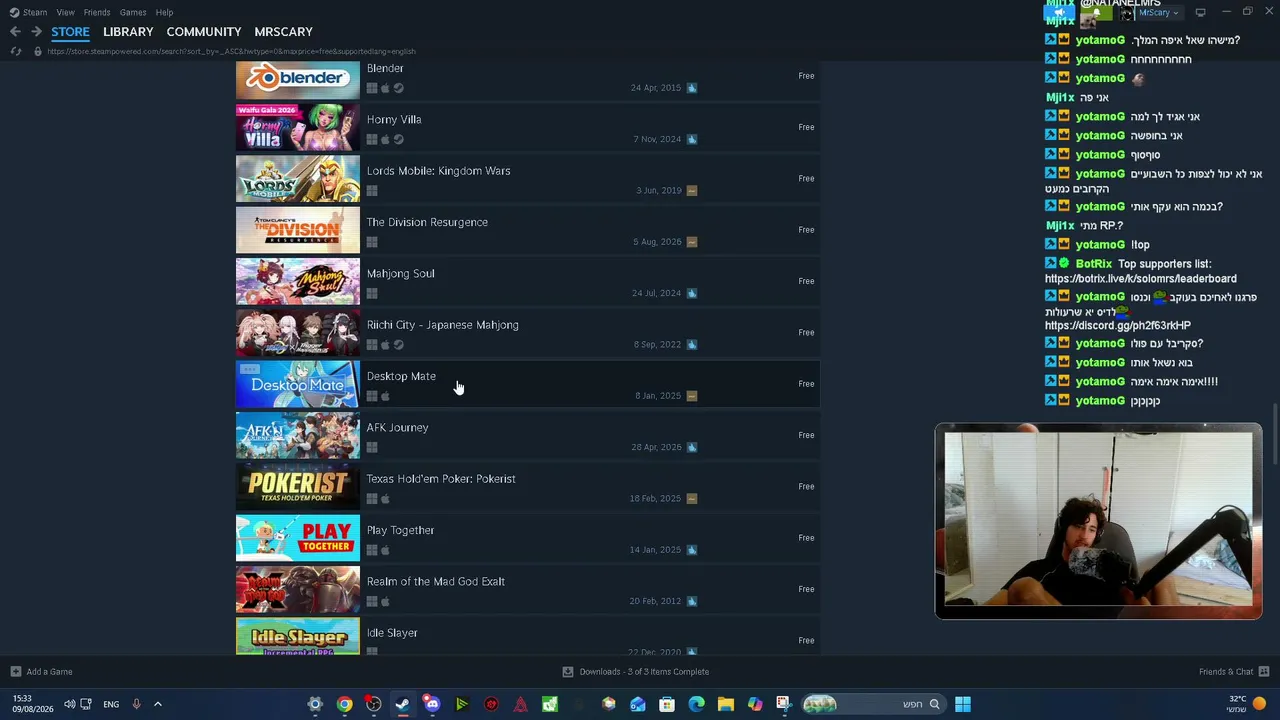Open the Play Together result
1280x720 pixels.
pyautogui.click(x=528, y=539)
